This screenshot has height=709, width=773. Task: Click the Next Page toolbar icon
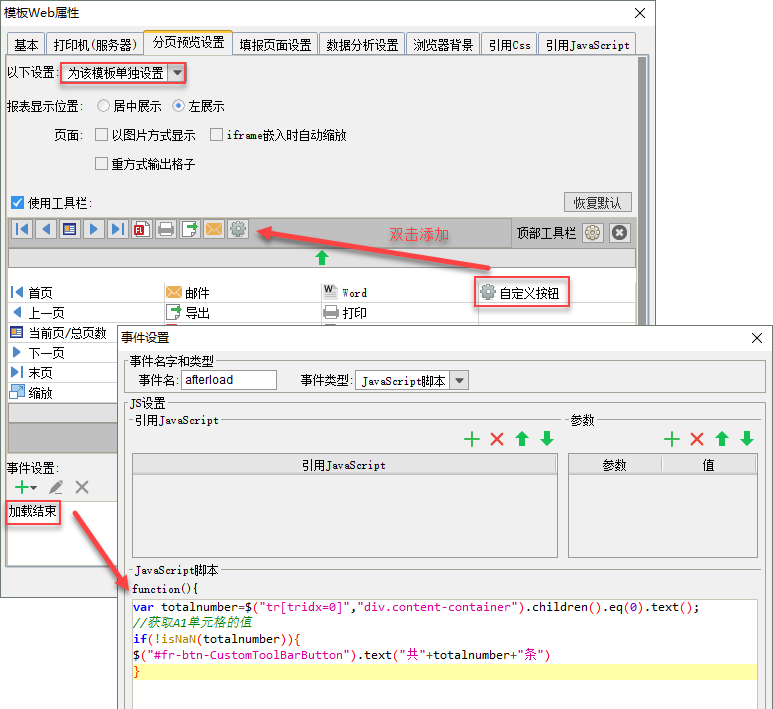click(94, 229)
